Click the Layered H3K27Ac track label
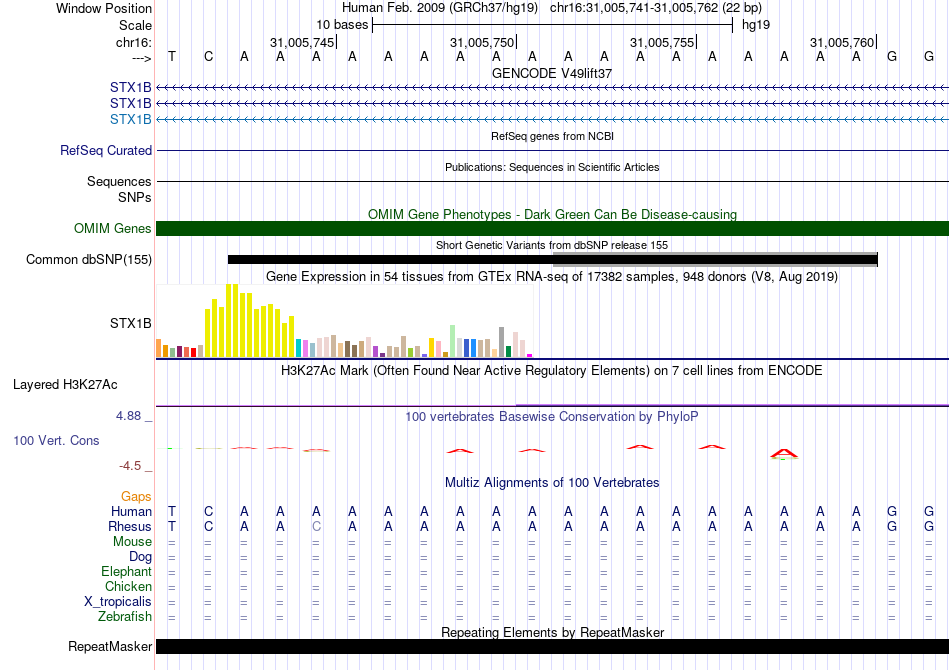 pos(65,384)
